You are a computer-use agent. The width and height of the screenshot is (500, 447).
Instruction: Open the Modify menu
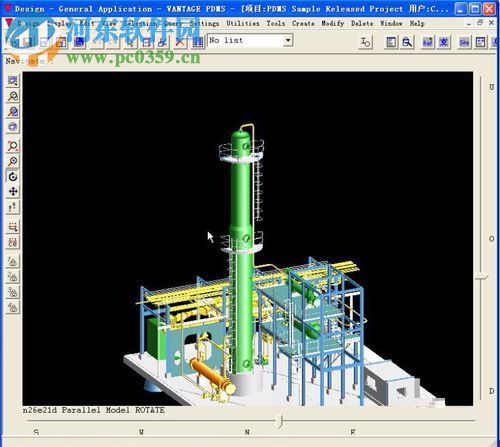(x=332, y=23)
